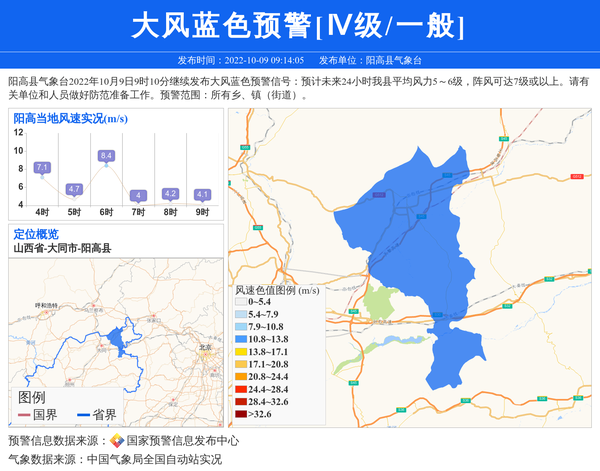Click the 定位概览 section heading
Image resolution: width=600 pixels, height=471 pixels.
click(x=36, y=234)
